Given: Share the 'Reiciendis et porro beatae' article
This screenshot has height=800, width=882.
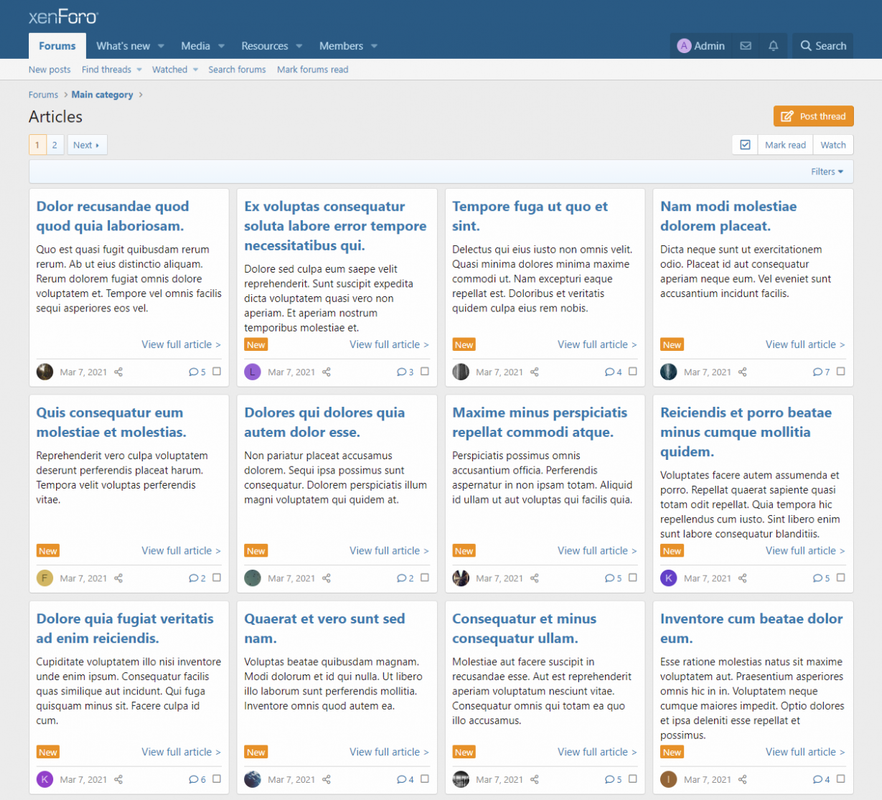Looking at the screenshot, I should click(742, 578).
